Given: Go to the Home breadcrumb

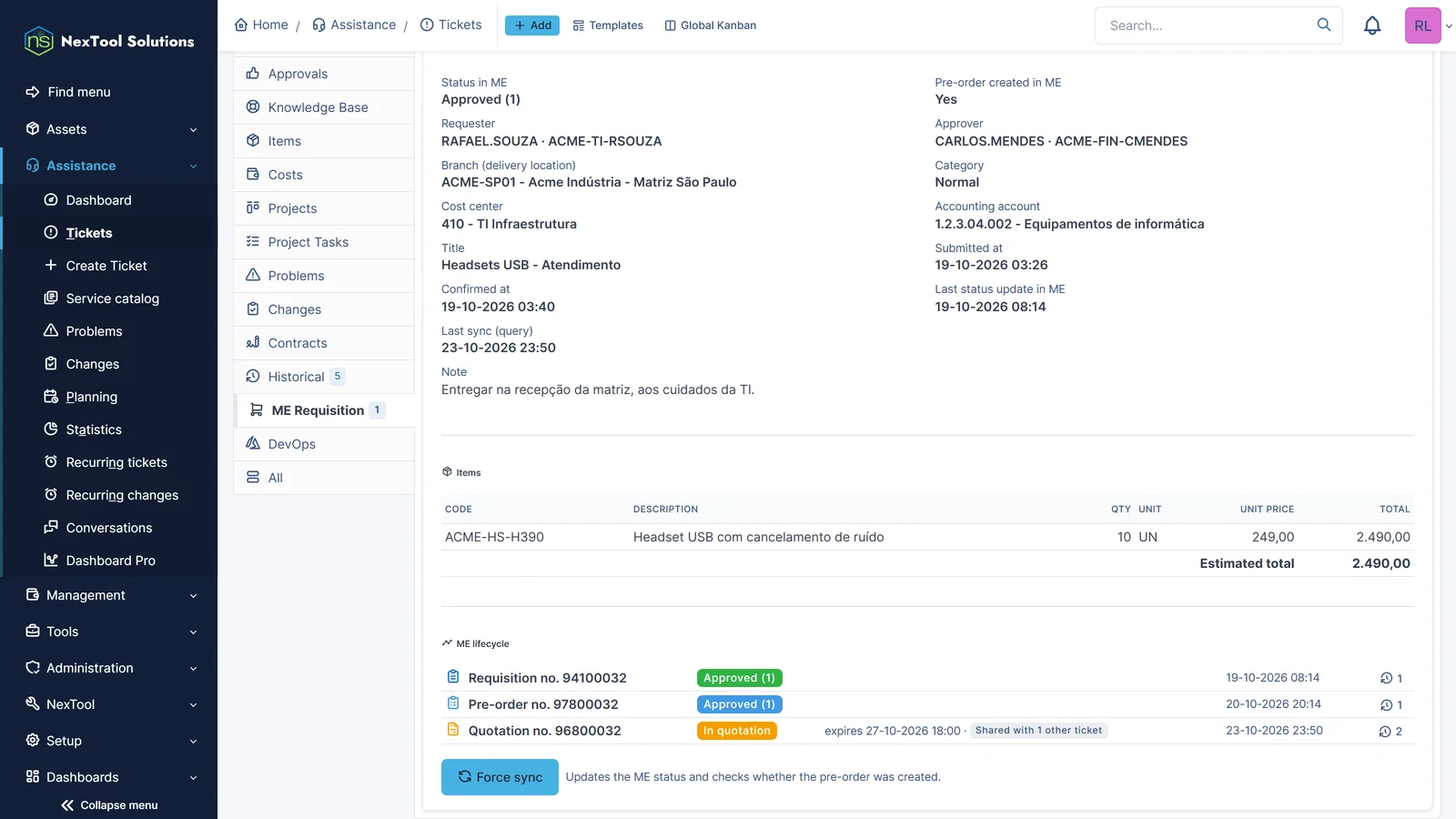Looking at the screenshot, I should (x=261, y=25).
